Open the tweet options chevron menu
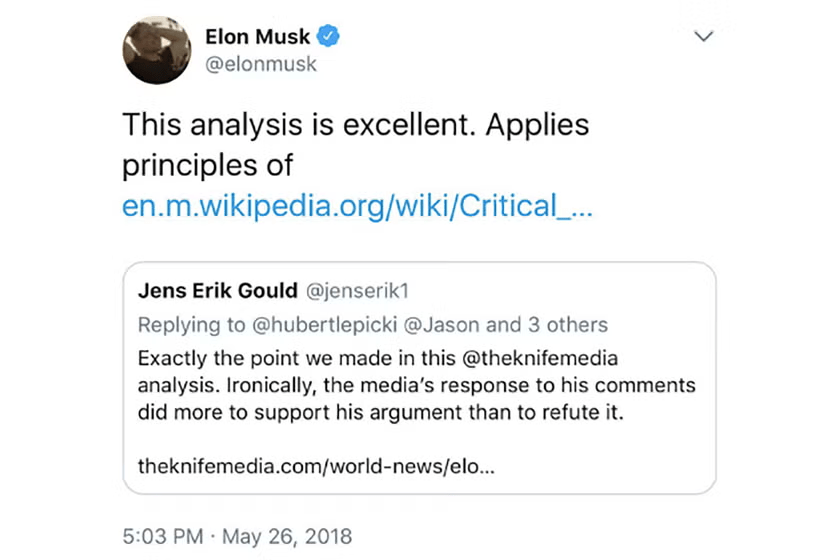Viewport: 840px width, 560px height. tap(704, 36)
